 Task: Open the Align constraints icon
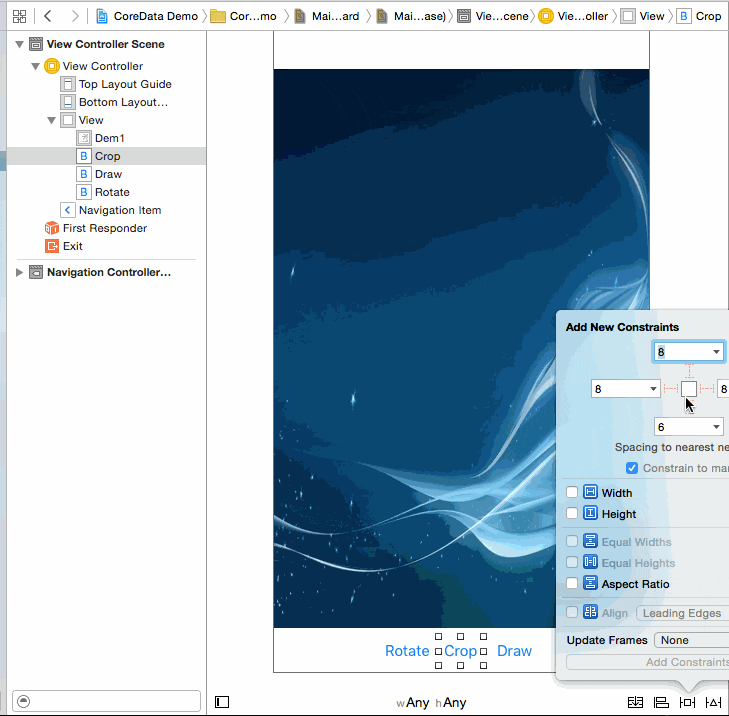click(x=661, y=702)
